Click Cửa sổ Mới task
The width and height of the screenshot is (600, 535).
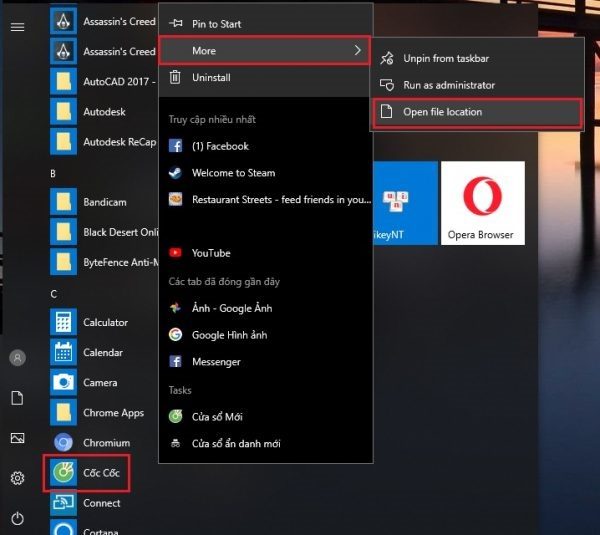pos(266,416)
